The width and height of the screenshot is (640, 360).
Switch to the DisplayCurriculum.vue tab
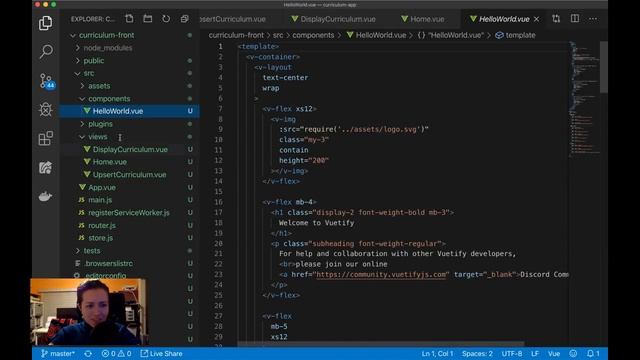pyautogui.click(x=333, y=19)
